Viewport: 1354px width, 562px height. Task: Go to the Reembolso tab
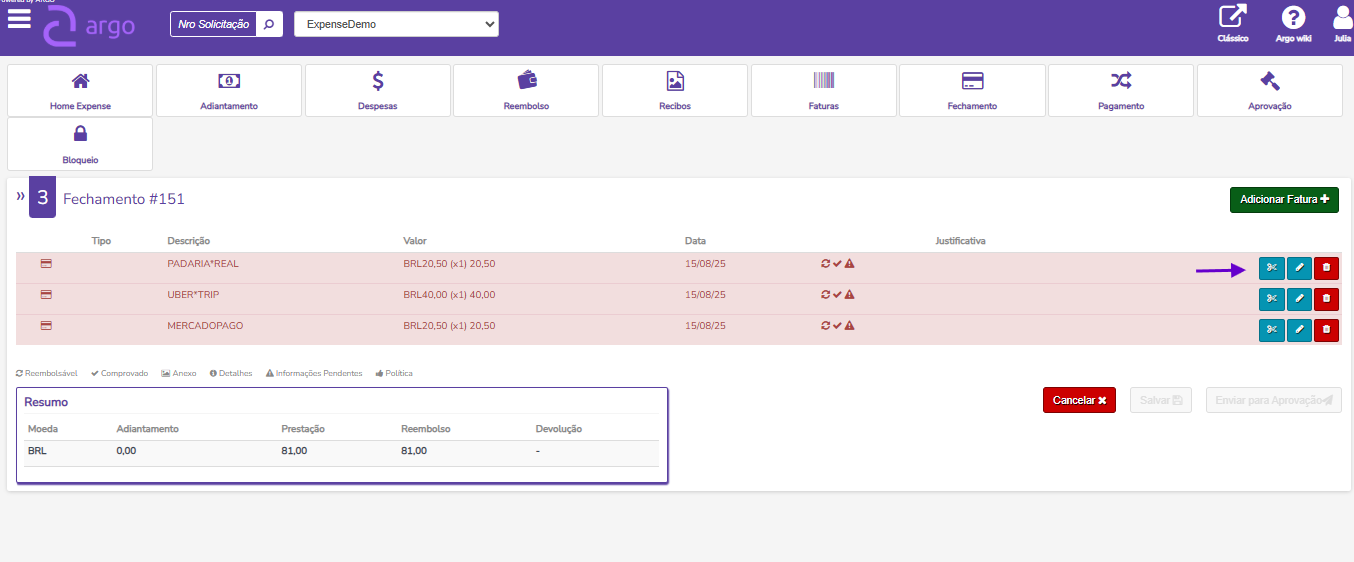(x=526, y=90)
